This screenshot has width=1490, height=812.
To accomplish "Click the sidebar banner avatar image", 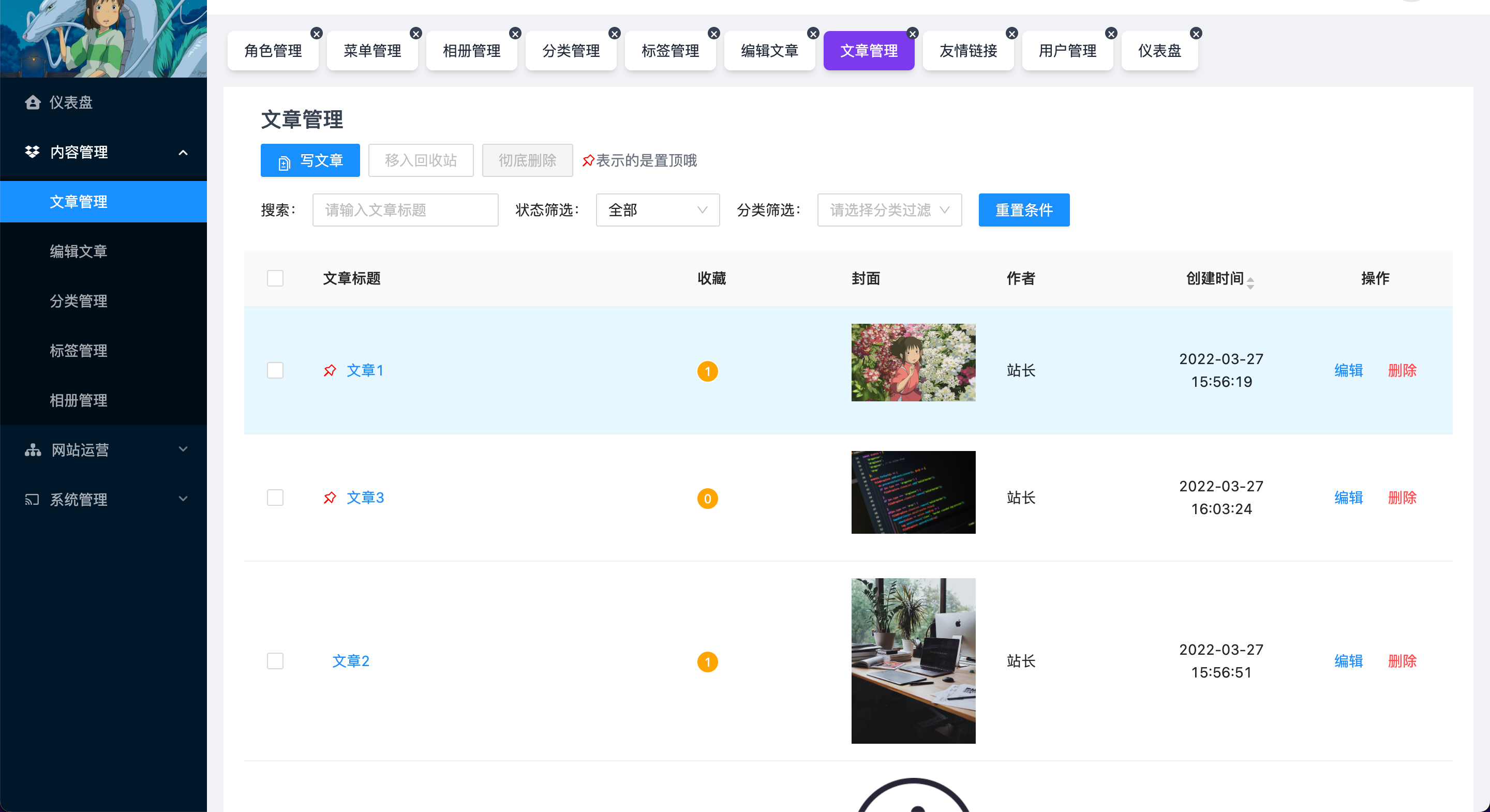I will tap(103, 38).
